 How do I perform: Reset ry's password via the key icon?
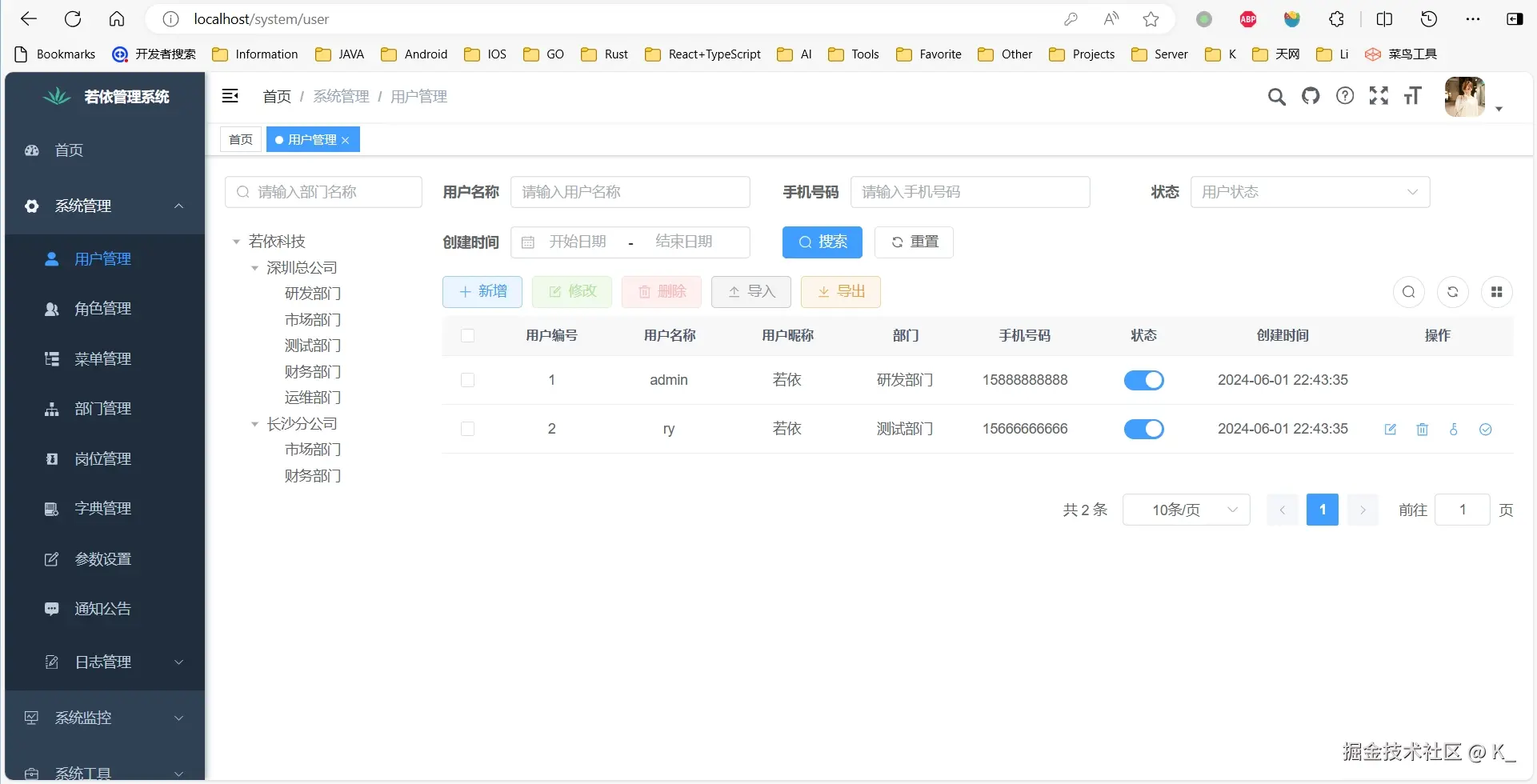coord(1454,430)
